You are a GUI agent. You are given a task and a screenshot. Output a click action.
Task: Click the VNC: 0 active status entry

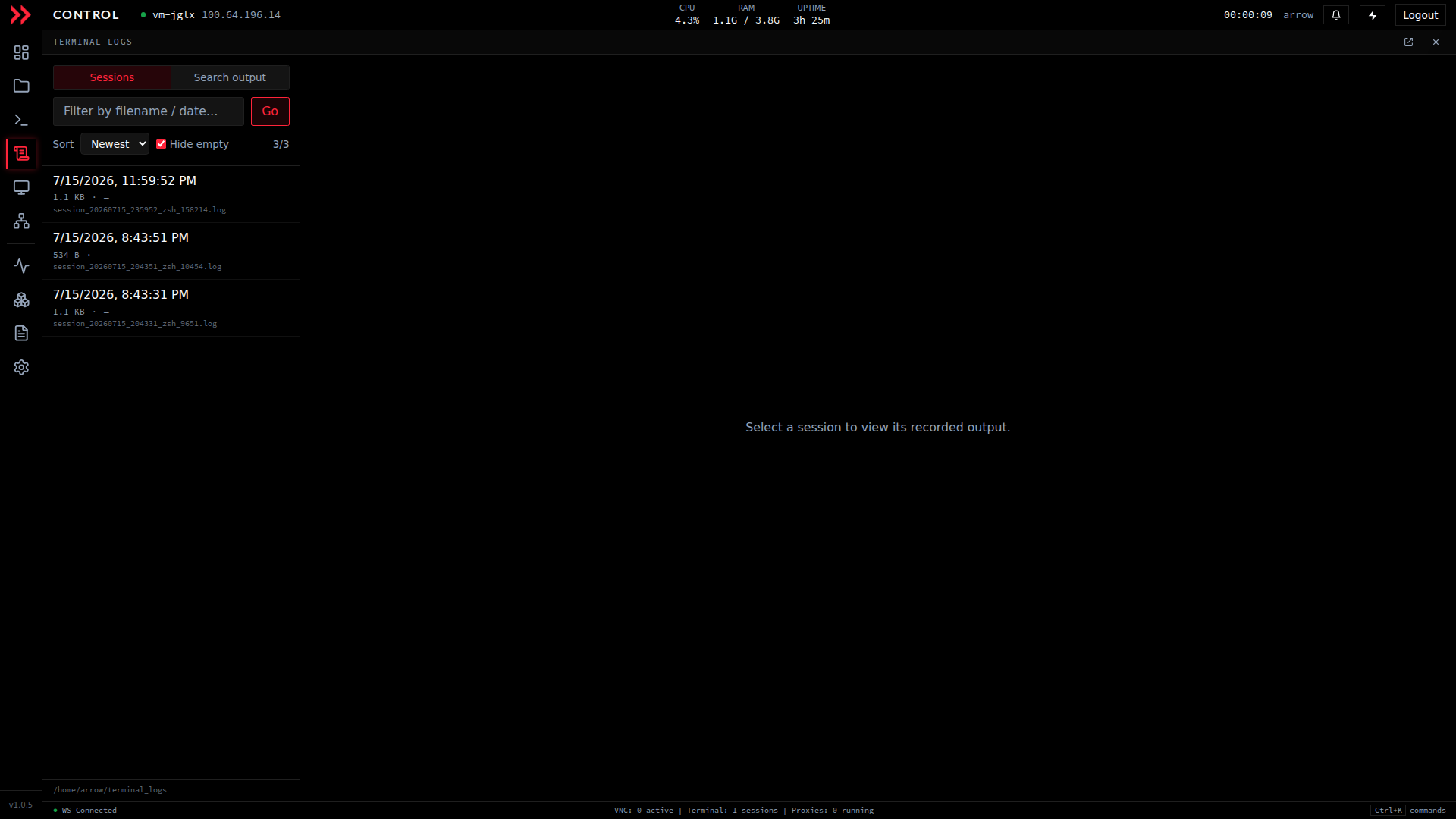644,811
